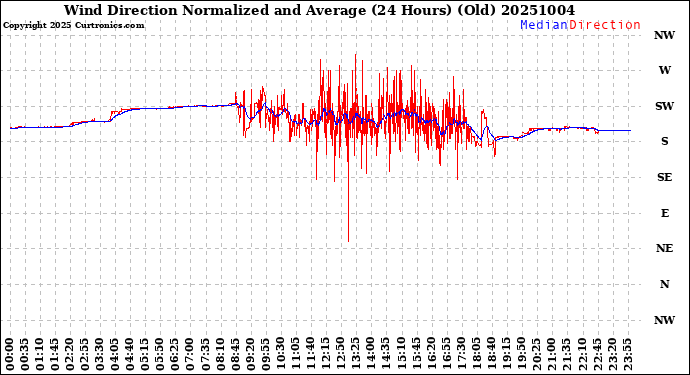Click the '05:15' time axis label

145,355
